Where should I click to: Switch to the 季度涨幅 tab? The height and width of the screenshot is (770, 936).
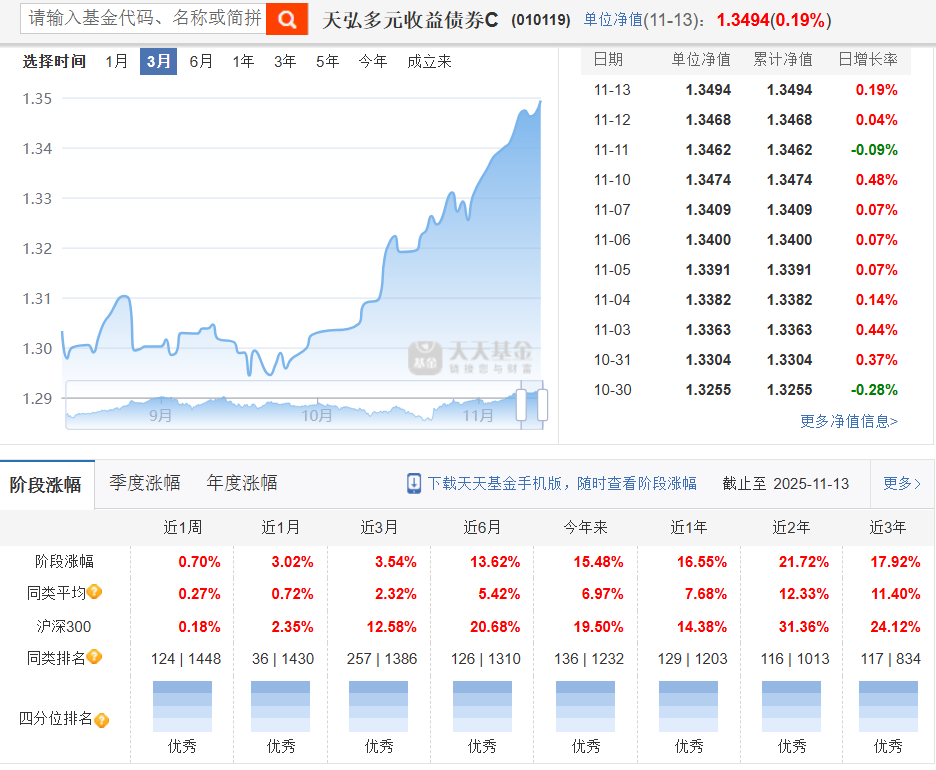coord(145,483)
